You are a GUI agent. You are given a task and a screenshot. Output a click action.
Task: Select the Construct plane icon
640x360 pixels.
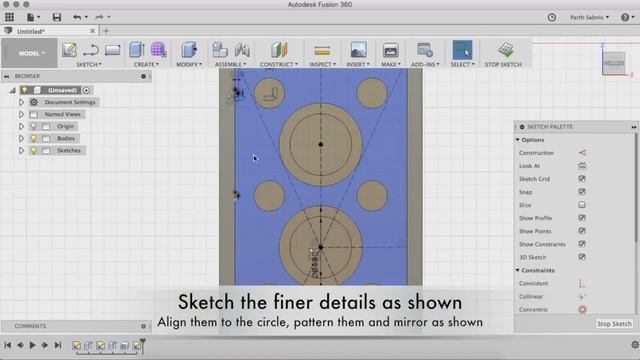279,50
